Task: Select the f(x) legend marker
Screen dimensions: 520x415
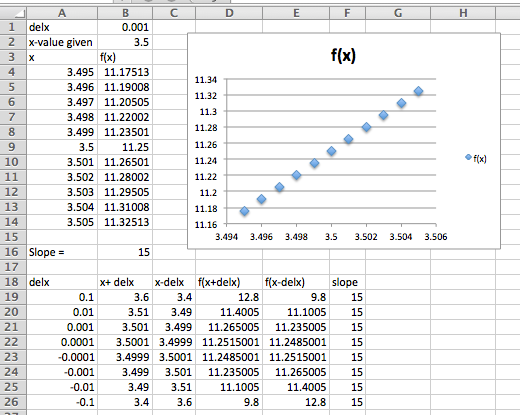Action: pyautogui.click(x=468, y=157)
